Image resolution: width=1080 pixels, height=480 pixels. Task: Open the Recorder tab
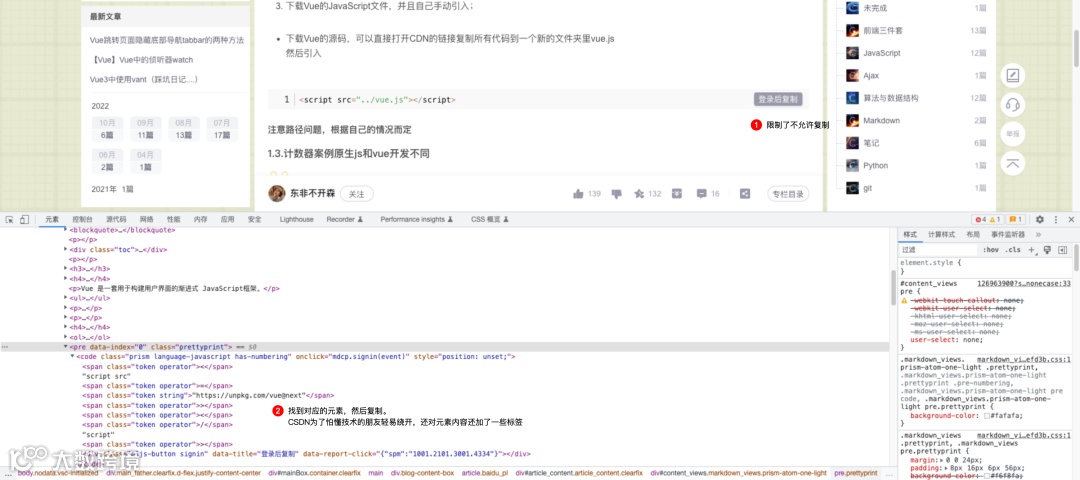click(x=344, y=219)
